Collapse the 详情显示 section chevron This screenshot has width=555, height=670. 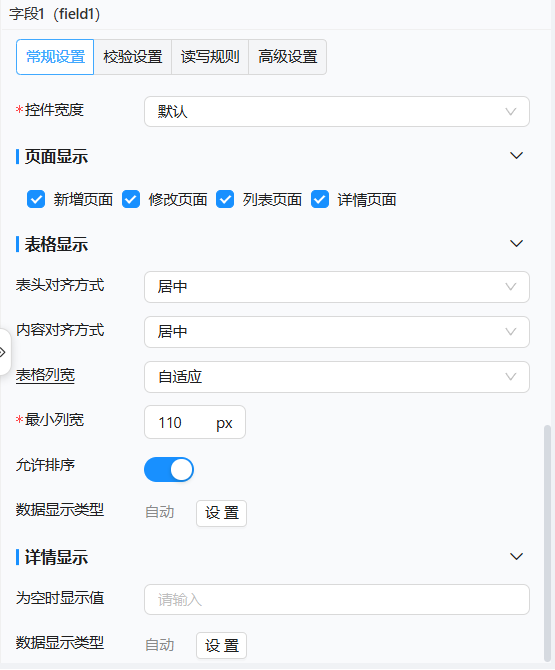(x=516, y=557)
